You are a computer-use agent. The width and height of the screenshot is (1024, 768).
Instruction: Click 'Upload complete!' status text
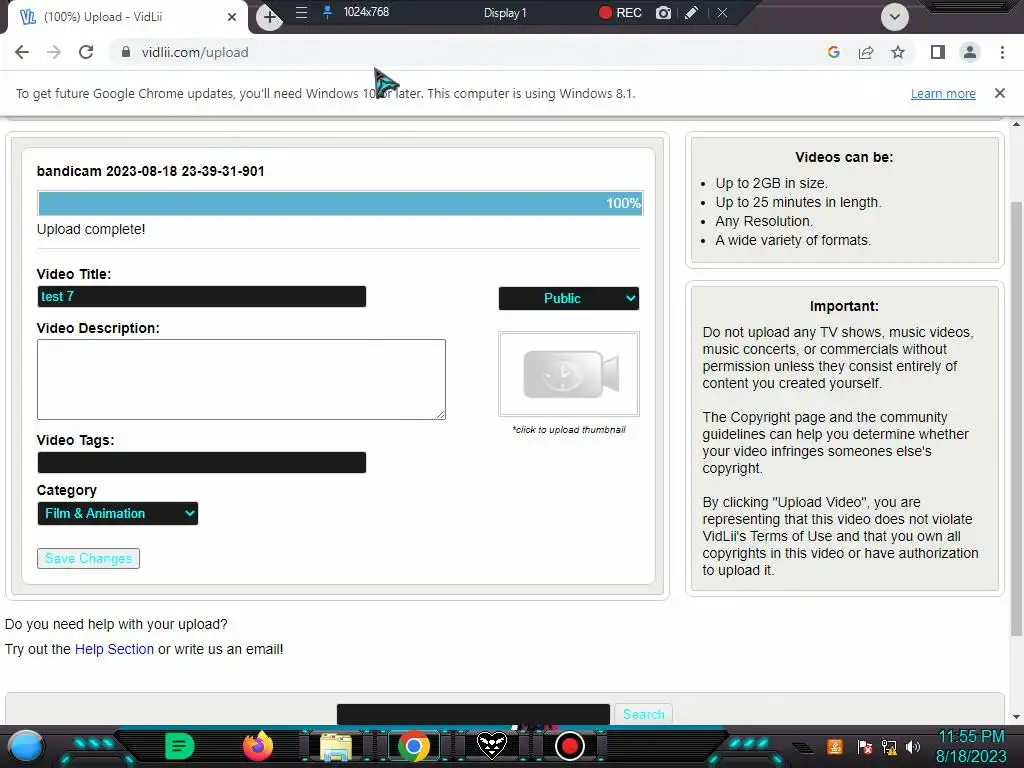click(91, 229)
